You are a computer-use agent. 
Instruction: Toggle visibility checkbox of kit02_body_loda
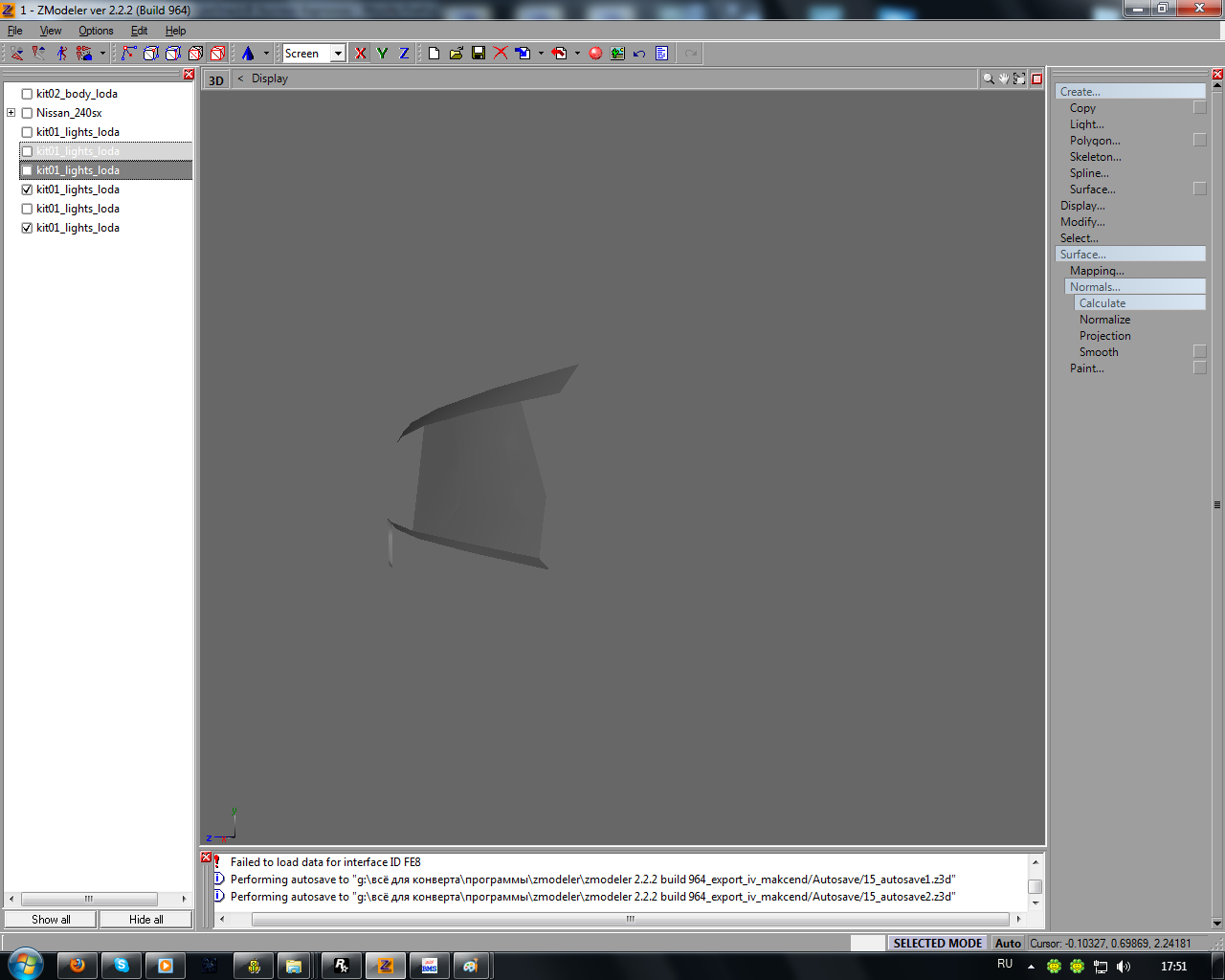(x=27, y=94)
